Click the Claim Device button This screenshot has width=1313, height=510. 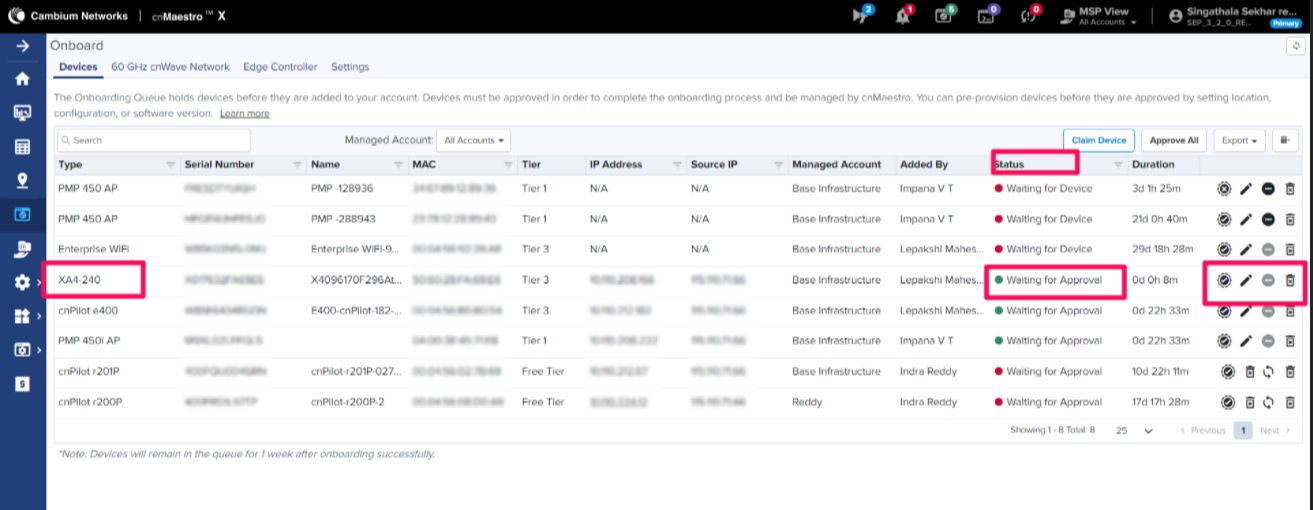[1098, 140]
